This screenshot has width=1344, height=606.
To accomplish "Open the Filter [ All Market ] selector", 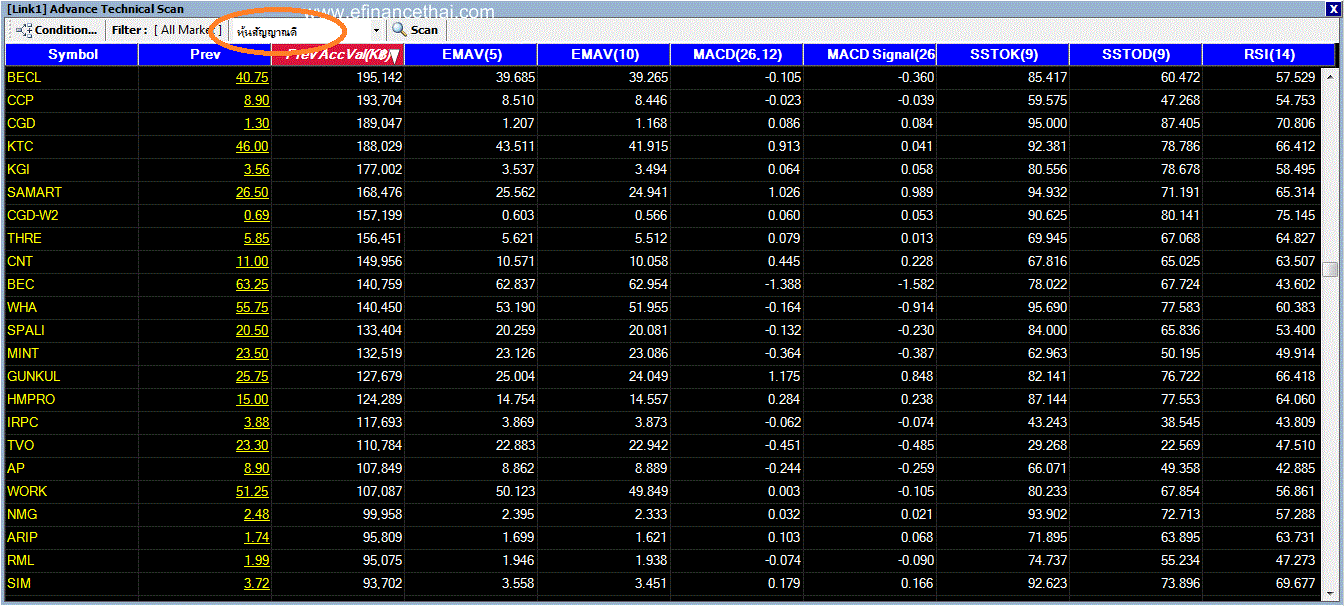I will coord(188,30).
